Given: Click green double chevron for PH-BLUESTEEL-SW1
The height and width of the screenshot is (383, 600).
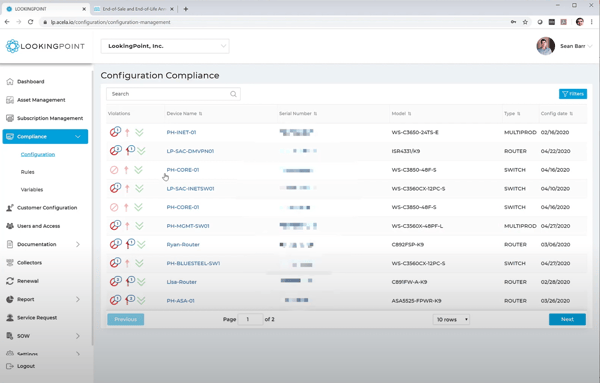Looking at the screenshot, I should coord(139,263).
